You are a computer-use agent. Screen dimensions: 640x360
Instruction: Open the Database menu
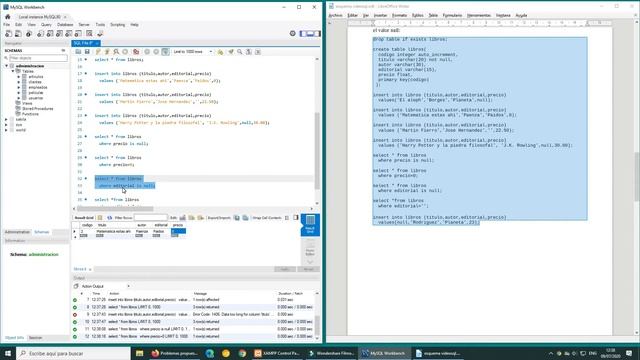coord(65,25)
